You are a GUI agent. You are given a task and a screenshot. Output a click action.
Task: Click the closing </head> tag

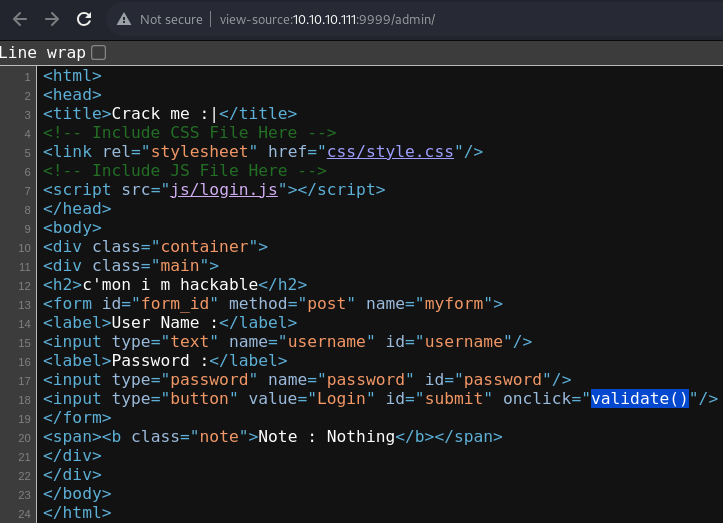tap(77, 208)
